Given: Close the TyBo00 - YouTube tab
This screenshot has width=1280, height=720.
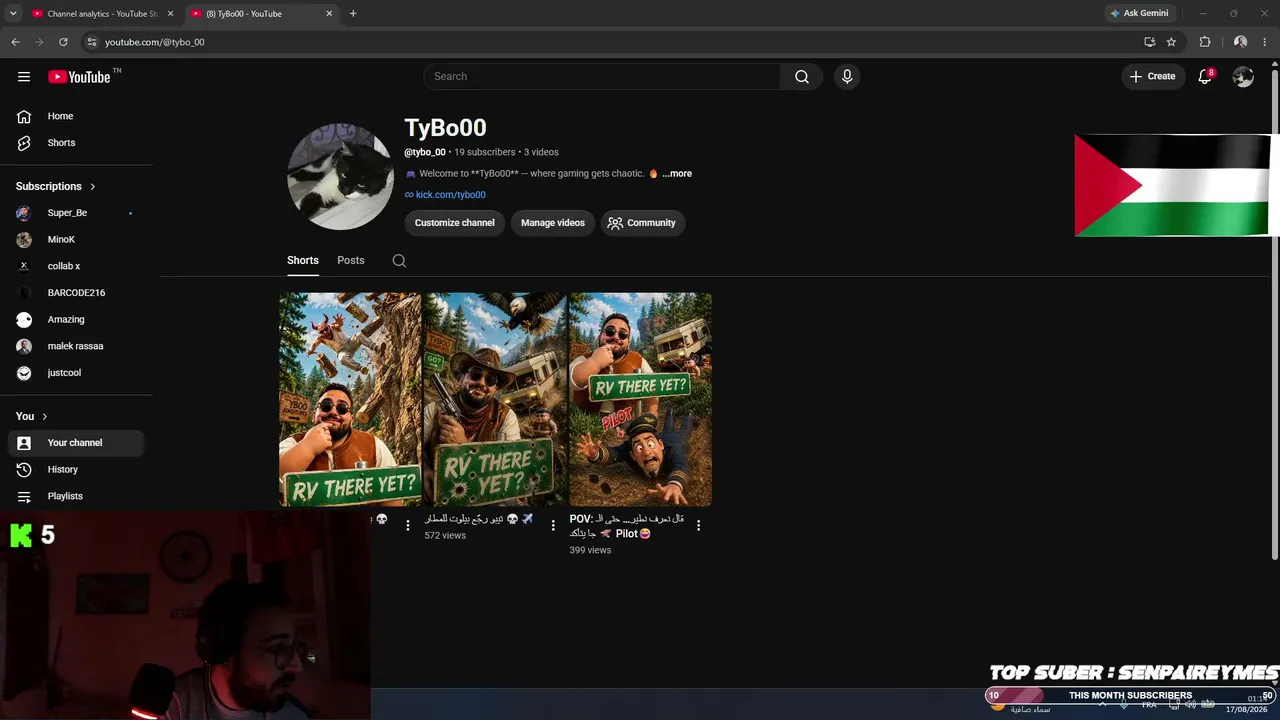Looking at the screenshot, I should (x=329, y=14).
